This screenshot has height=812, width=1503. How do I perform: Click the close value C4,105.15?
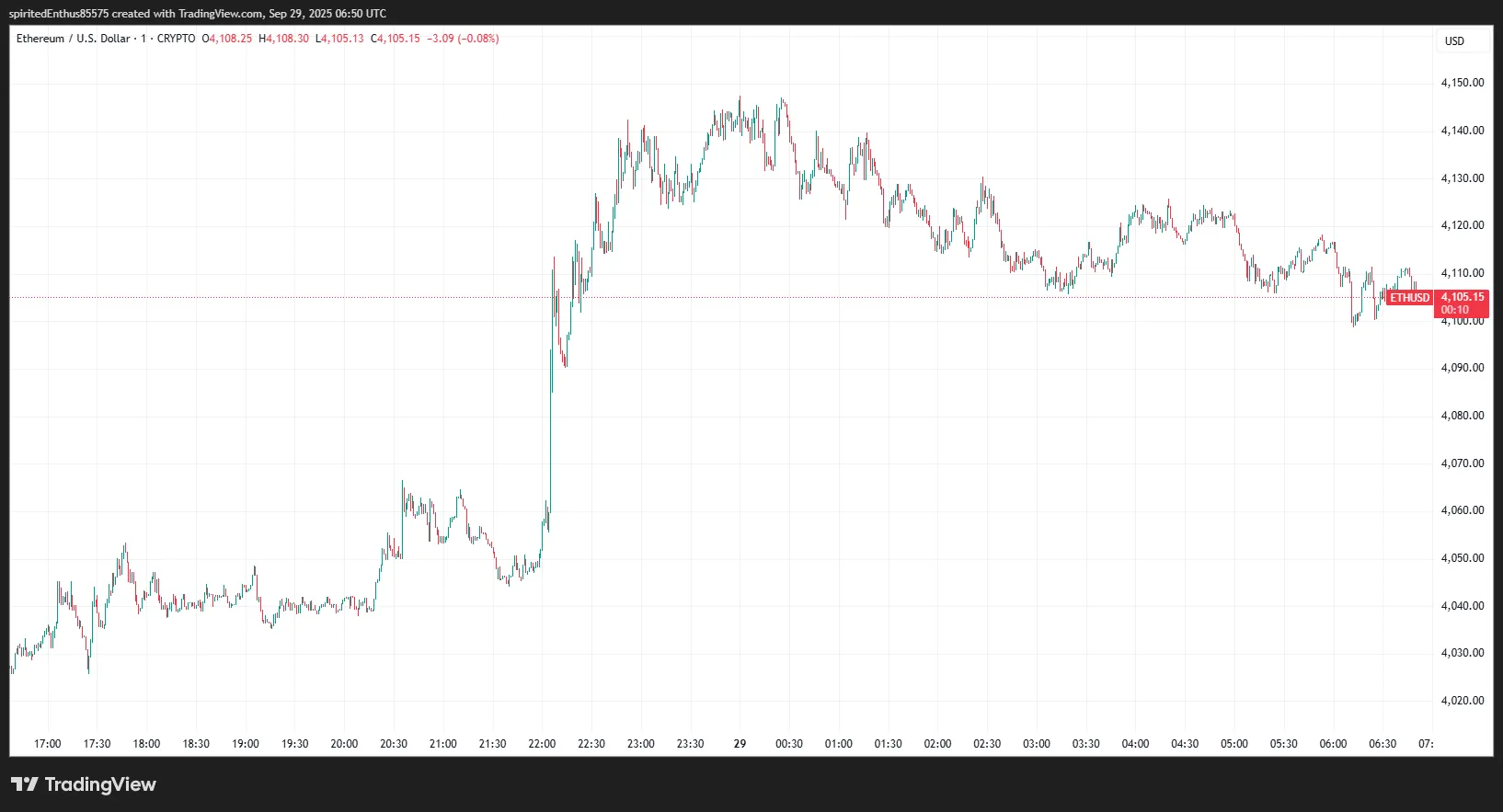coord(396,39)
